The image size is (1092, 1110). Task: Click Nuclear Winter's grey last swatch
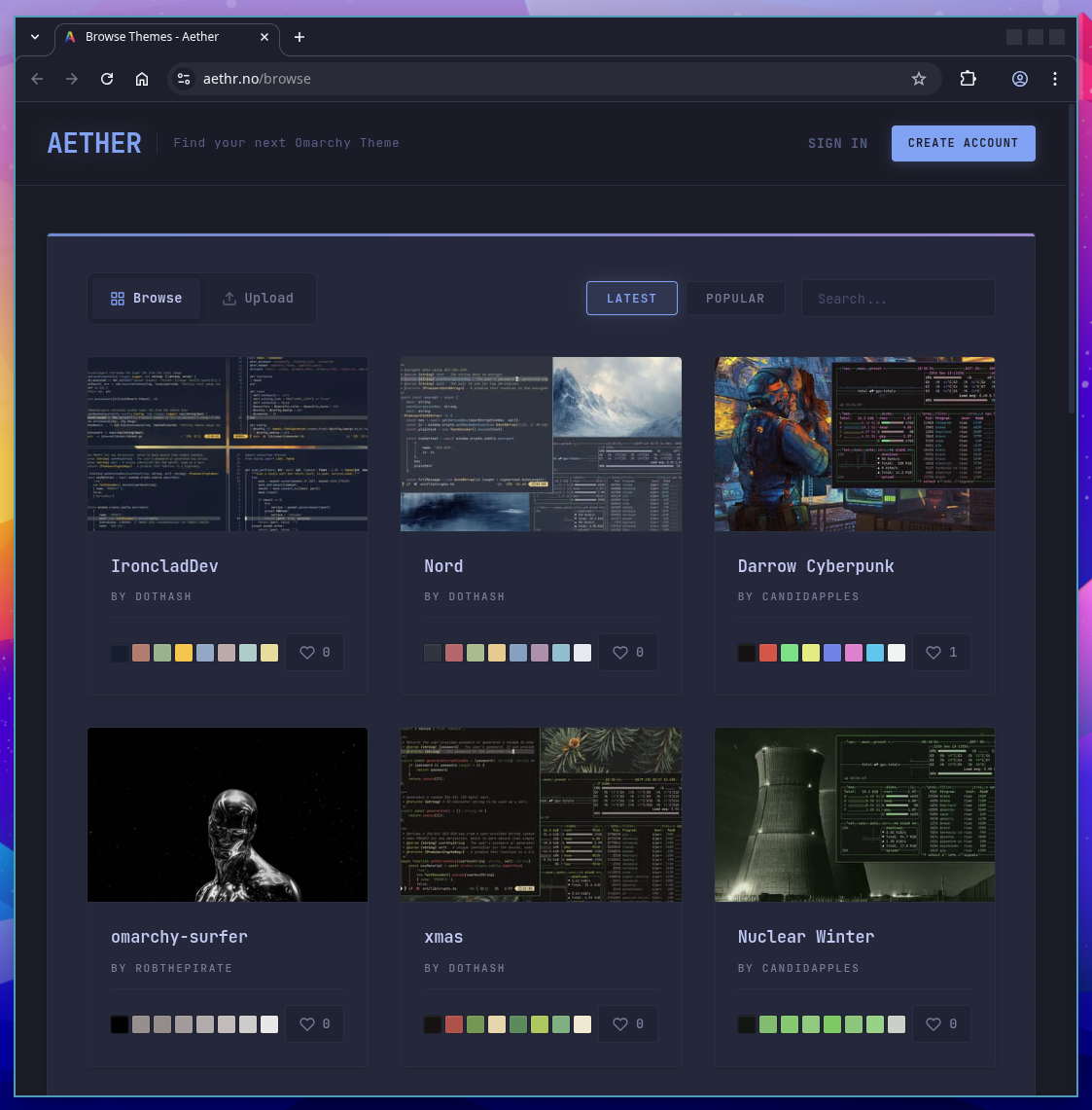pyautogui.click(x=897, y=1024)
